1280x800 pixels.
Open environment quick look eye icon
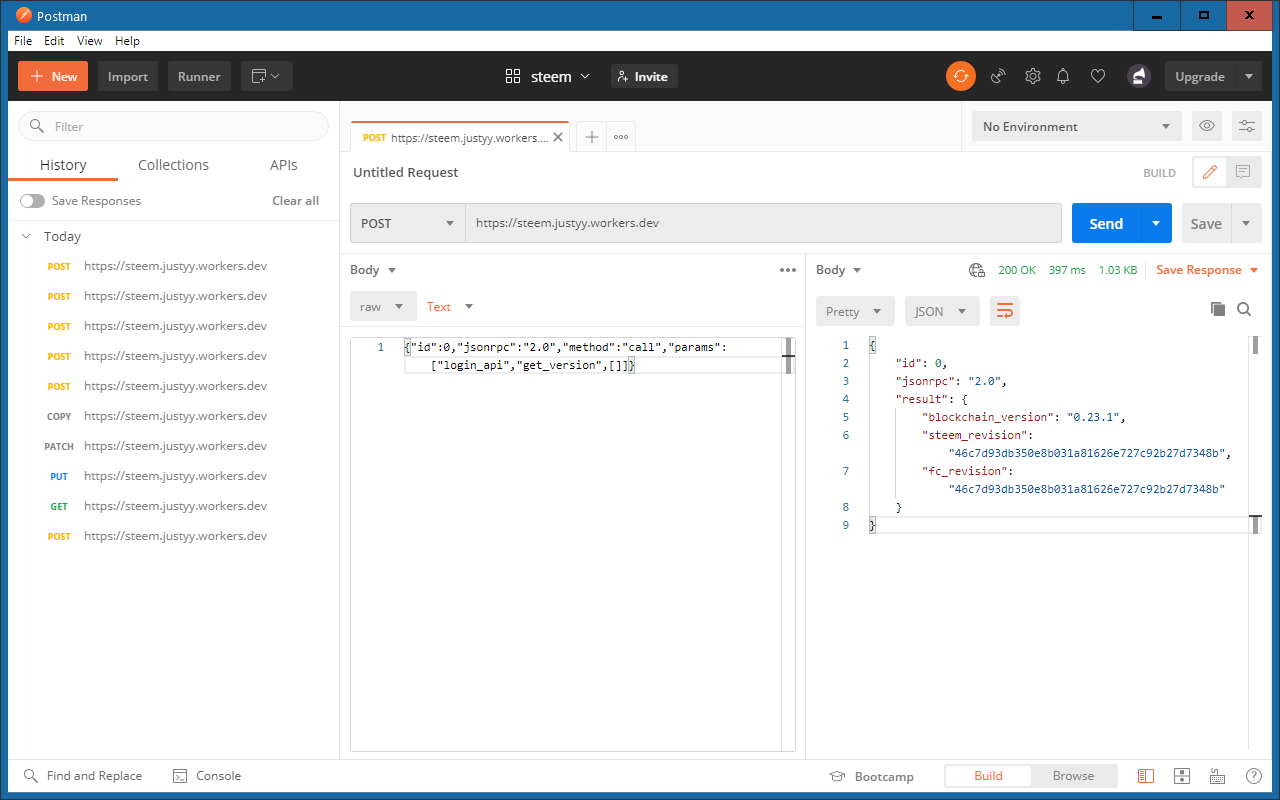(1207, 126)
